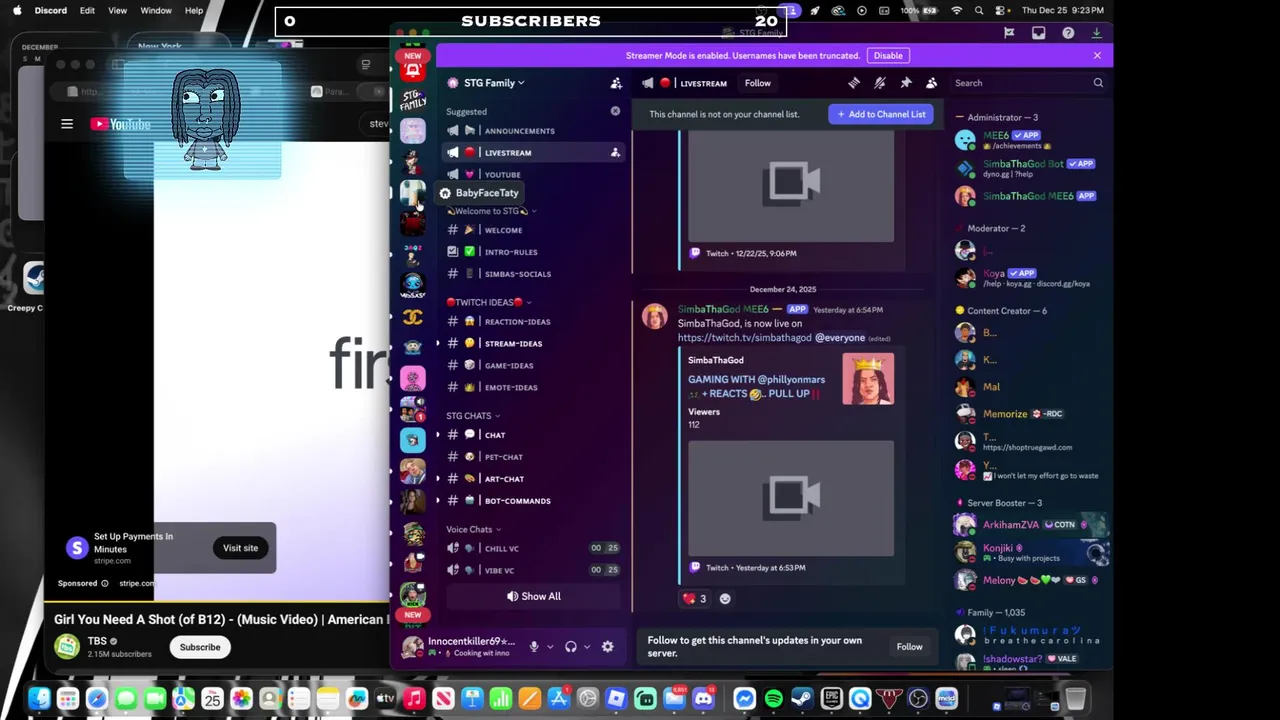
Task: Click Follow button in channel header
Action: 758,83
